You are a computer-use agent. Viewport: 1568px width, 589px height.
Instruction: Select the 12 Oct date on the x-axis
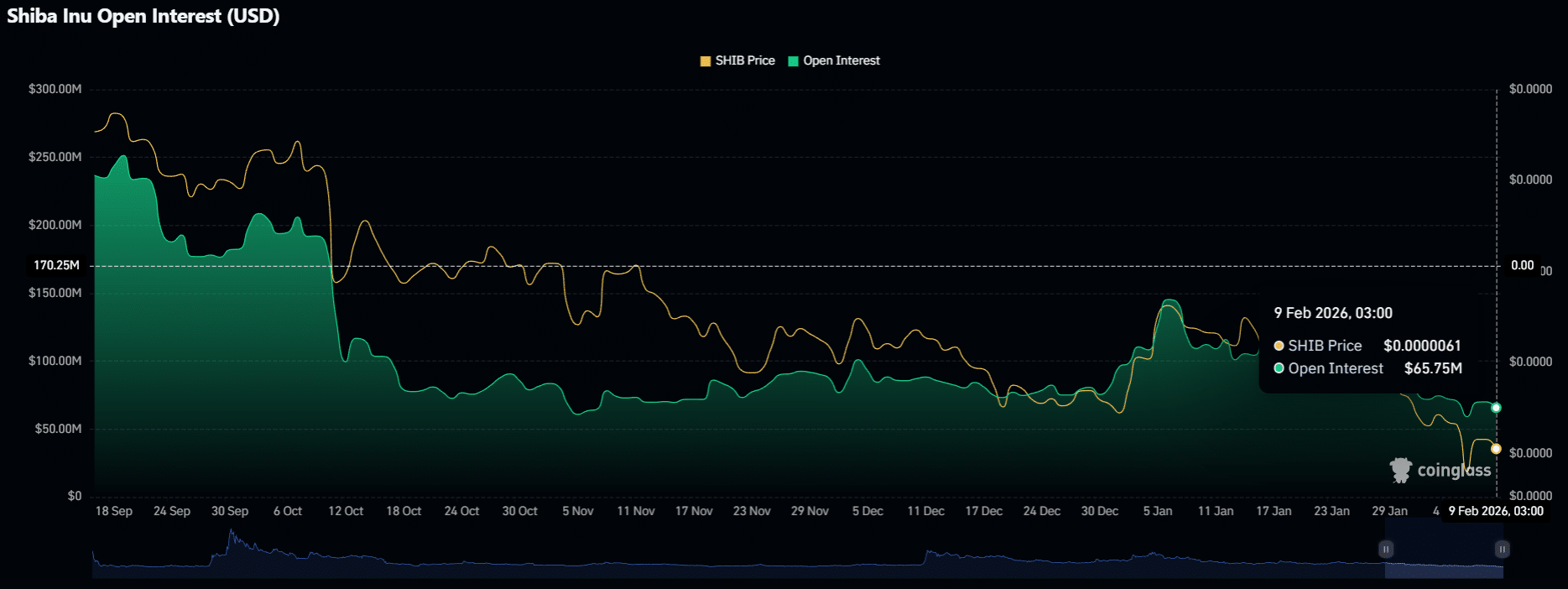coord(346,511)
